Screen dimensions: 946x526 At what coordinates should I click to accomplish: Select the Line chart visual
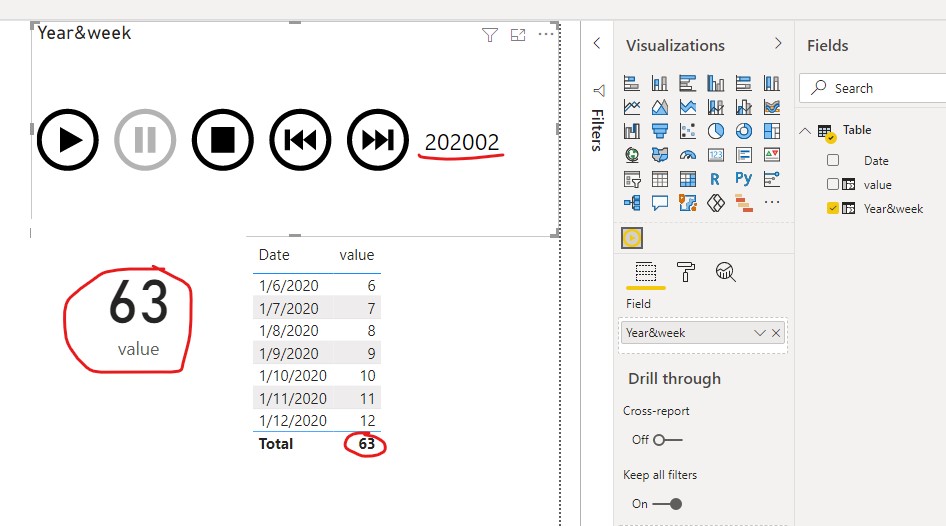[632, 107]
